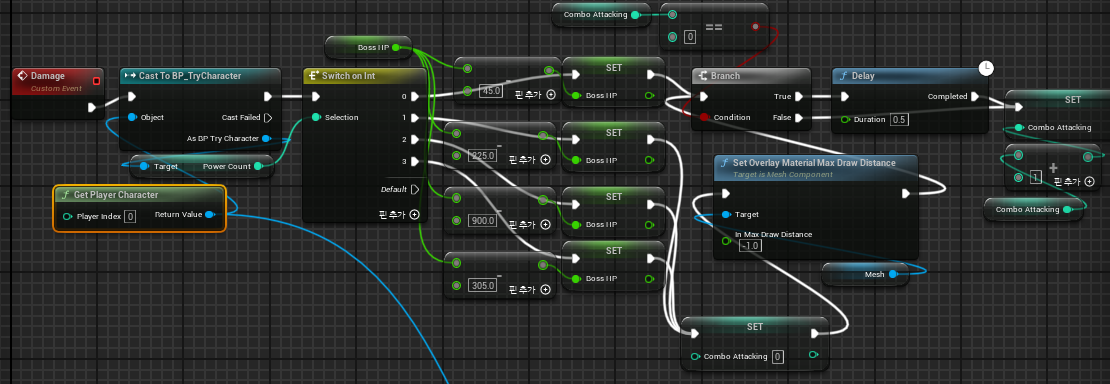Edit the value 1 in the + node
This screenshot has width=1110, height=384.
coord(1035,177)
